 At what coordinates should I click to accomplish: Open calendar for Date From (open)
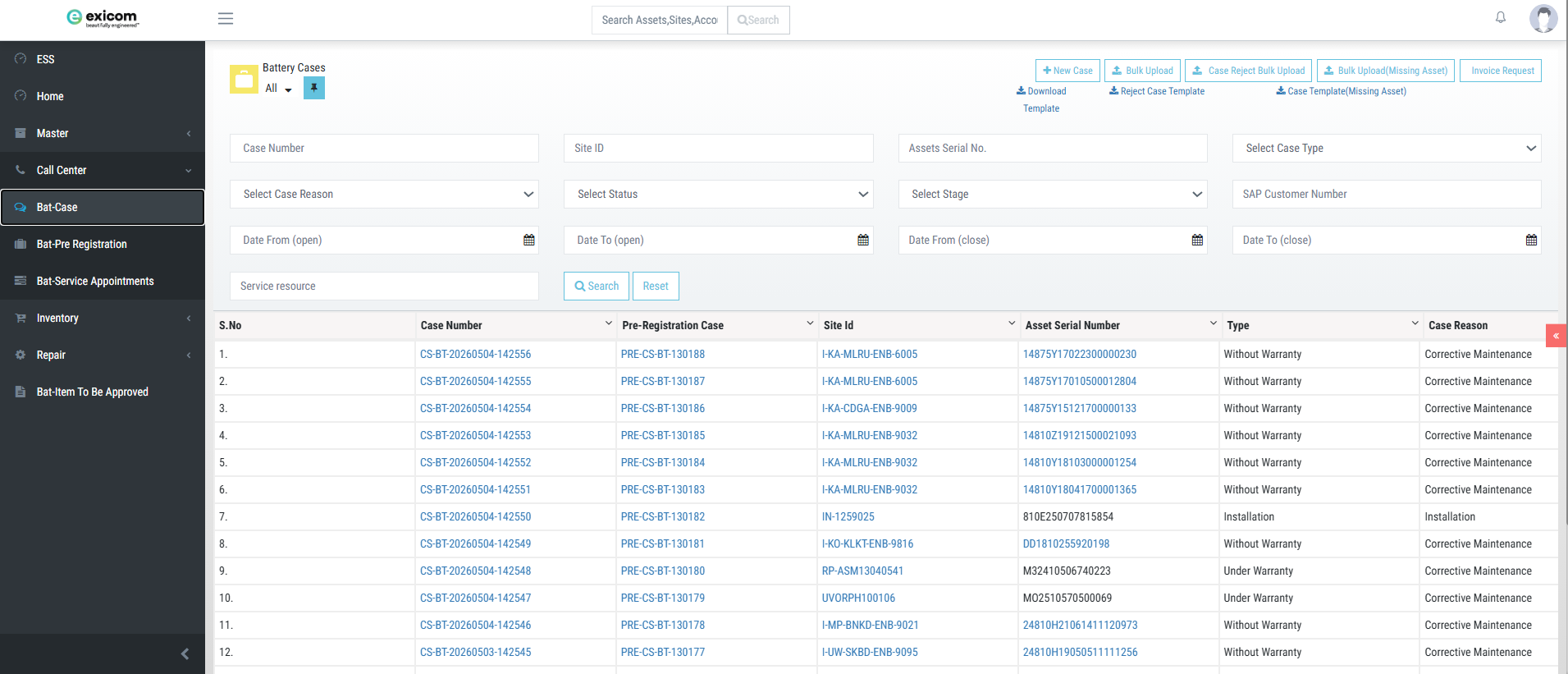click(x=529, y=240)
